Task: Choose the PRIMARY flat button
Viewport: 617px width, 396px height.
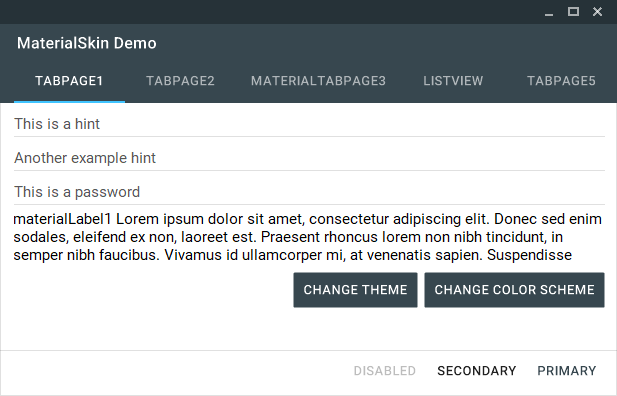Action: point(567,371)
